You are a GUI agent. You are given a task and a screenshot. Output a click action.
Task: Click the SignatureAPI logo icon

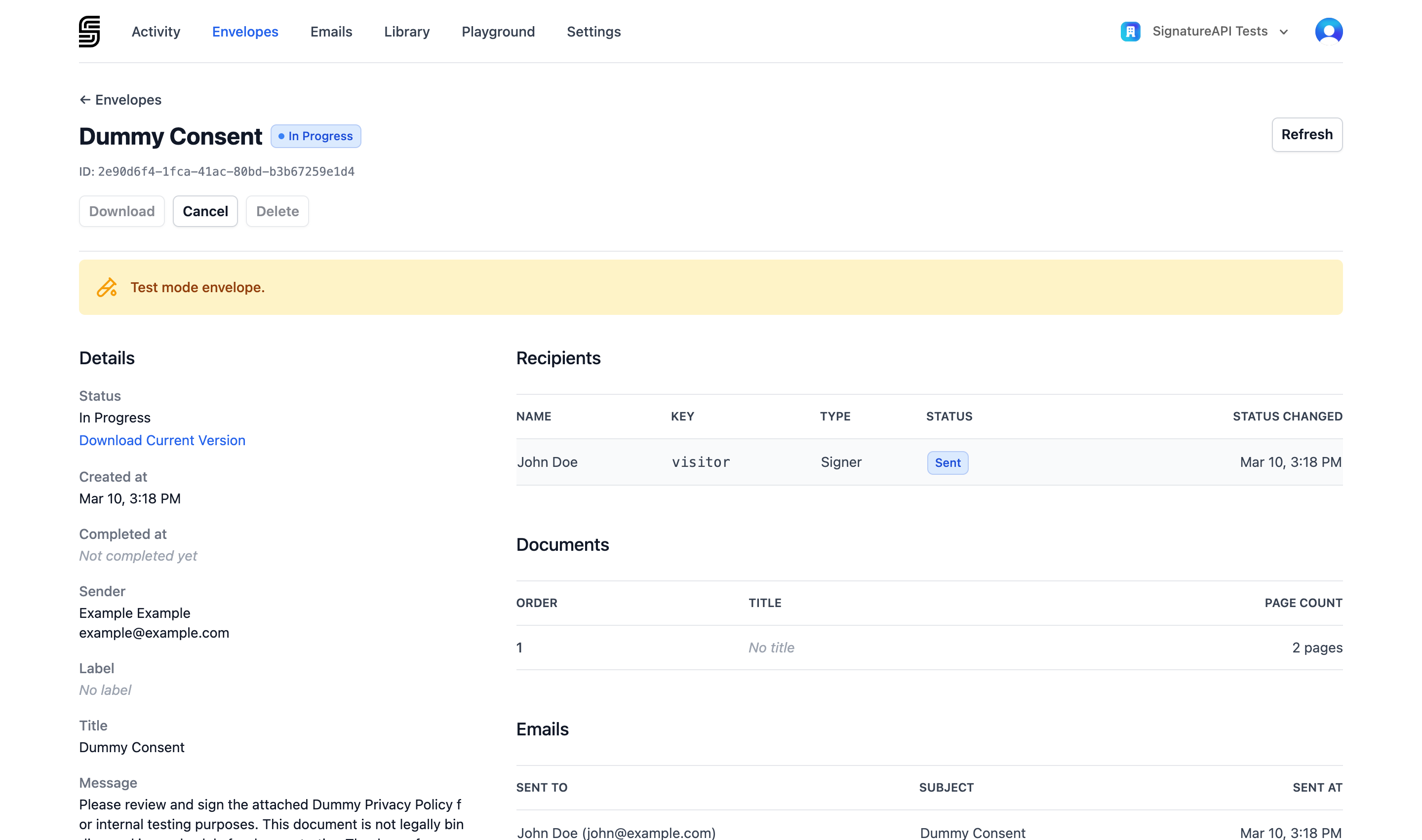pyautogui.click(x=89, y=31)
